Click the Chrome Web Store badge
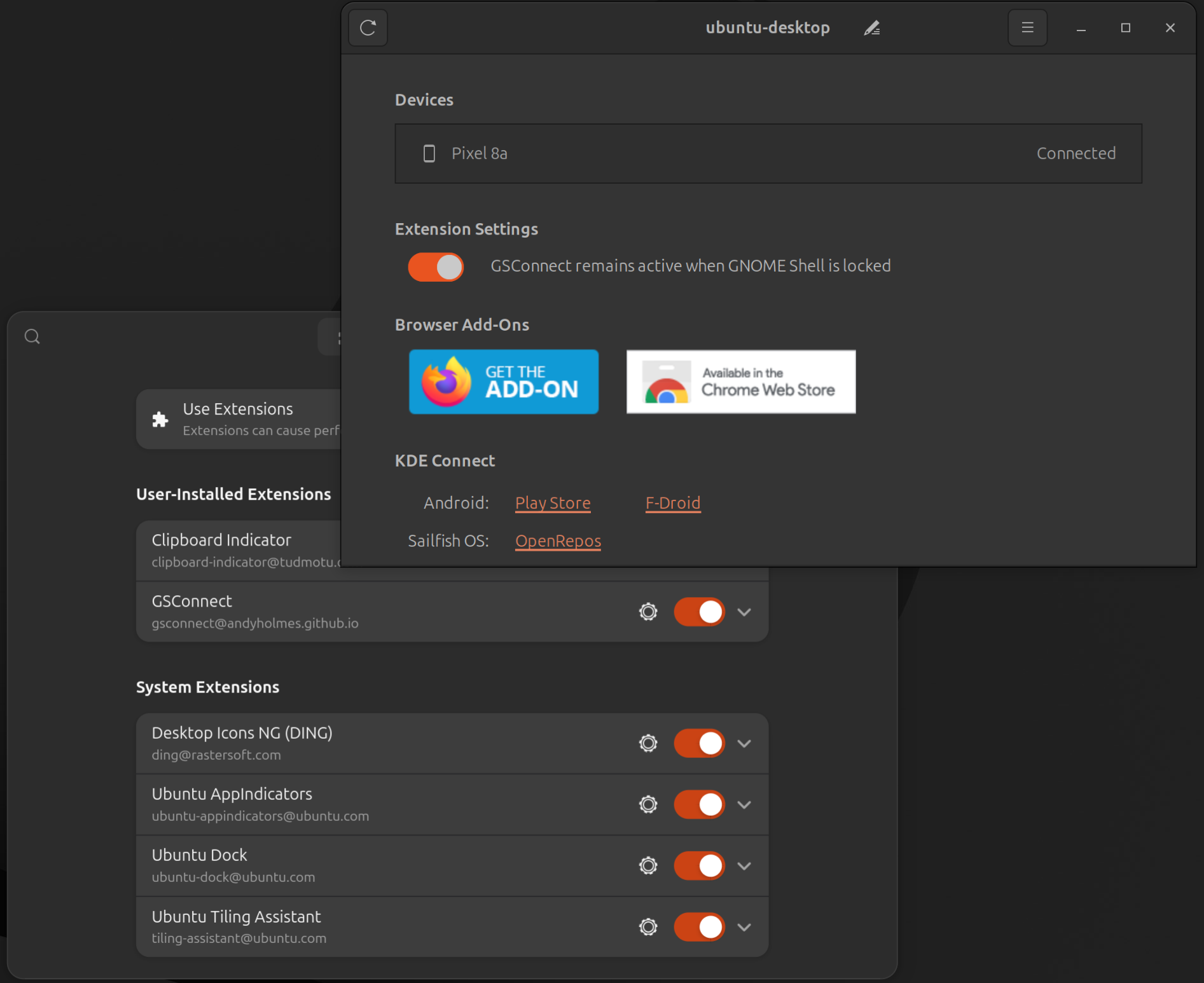The width and height of the screenshot is (1204, 983). point(741,382)
